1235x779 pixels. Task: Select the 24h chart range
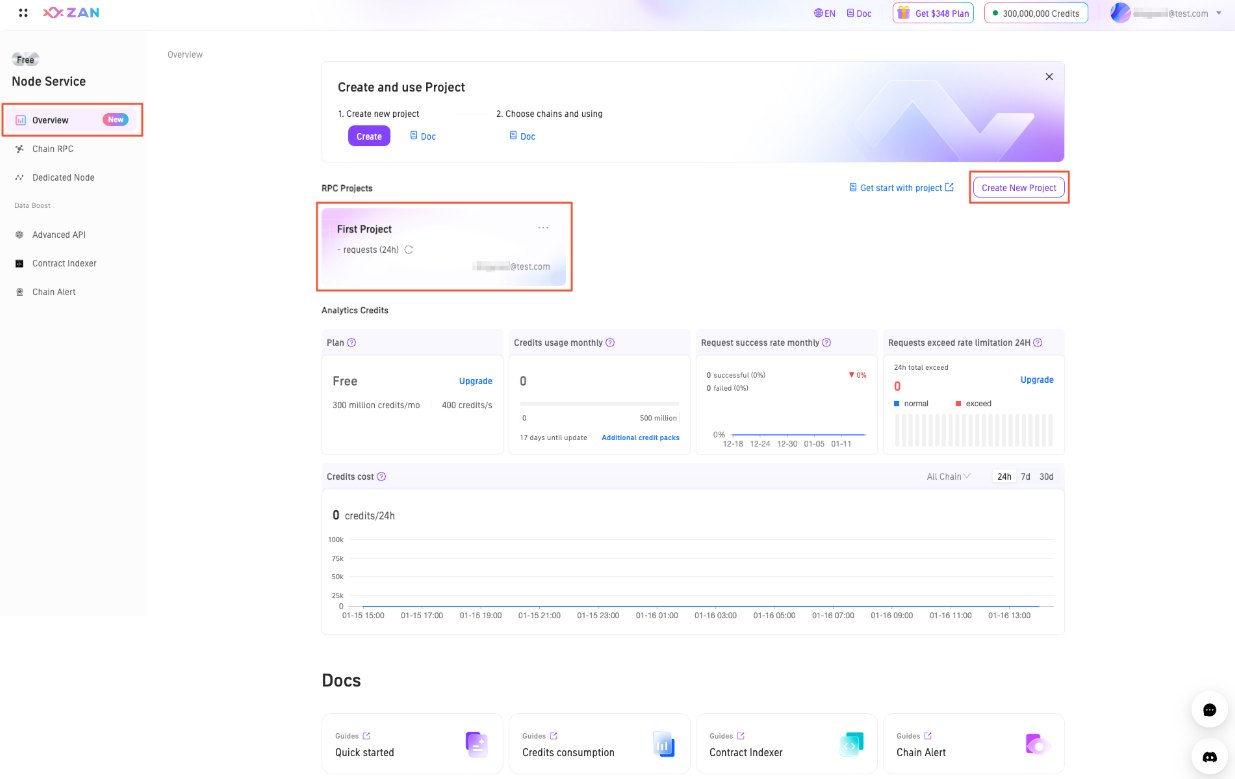(1004, 477)
